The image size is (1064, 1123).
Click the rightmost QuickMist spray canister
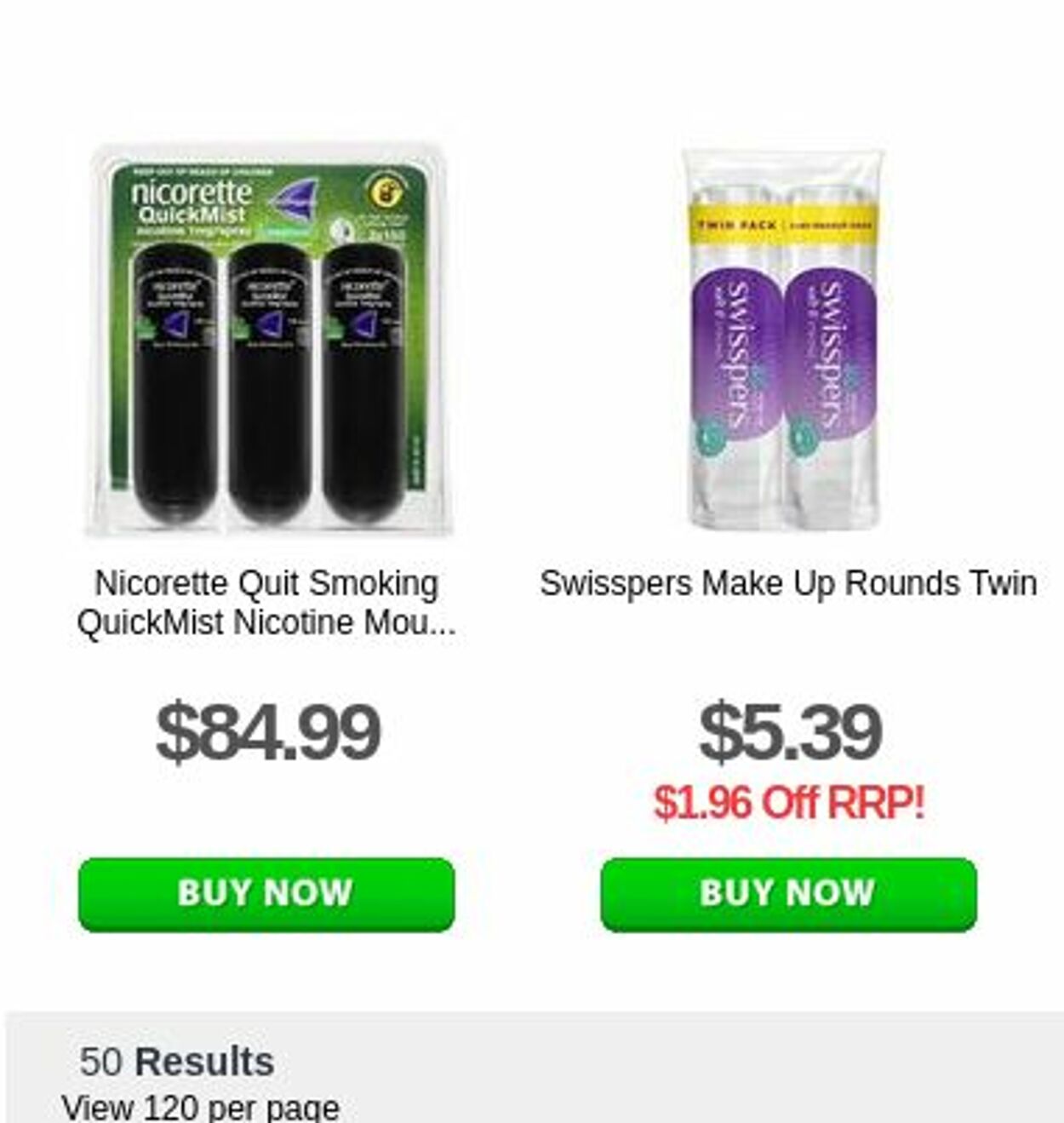(x=363, y=383)
